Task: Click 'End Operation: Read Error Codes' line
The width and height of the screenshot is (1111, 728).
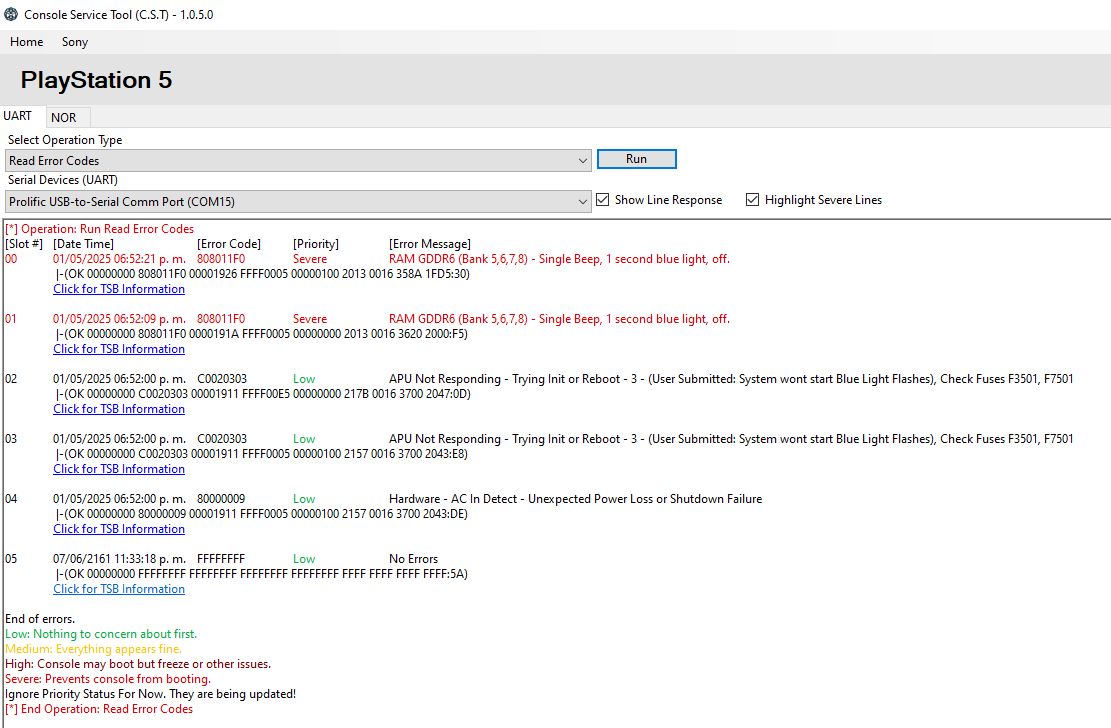Action: tap(99, 709)
